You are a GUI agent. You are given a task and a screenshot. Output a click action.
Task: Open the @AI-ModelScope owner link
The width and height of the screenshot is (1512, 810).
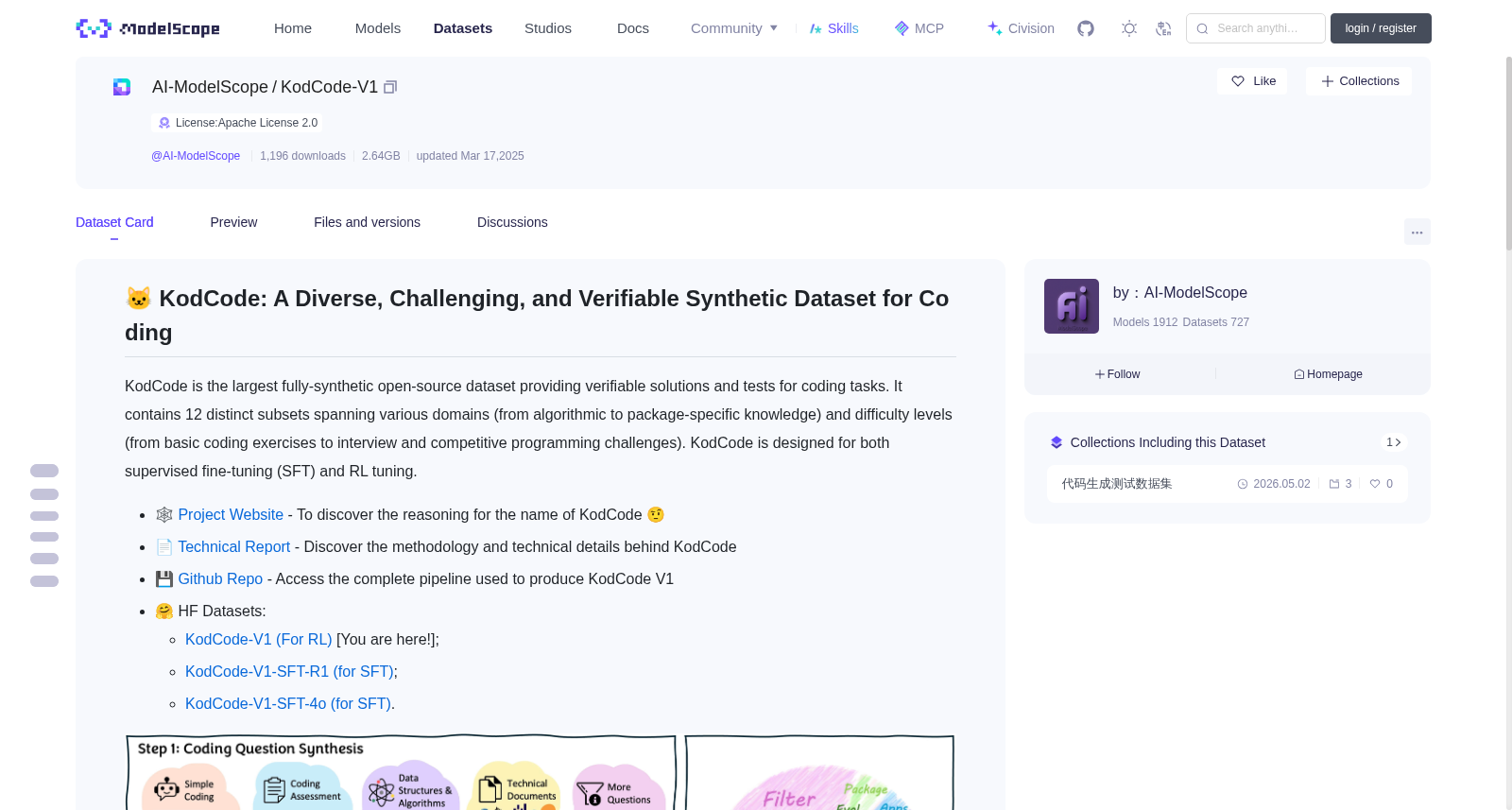click(x=196, y=156)
